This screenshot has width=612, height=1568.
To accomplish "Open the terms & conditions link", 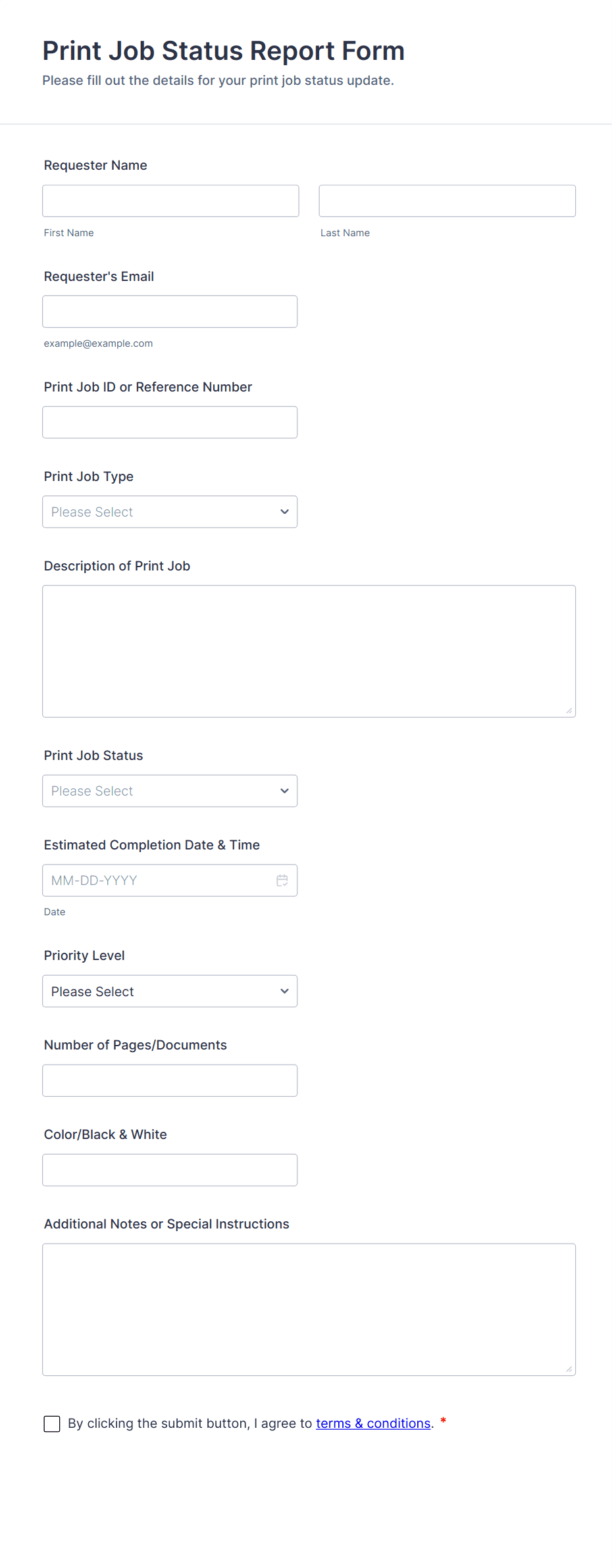I will click(373, 1423).
